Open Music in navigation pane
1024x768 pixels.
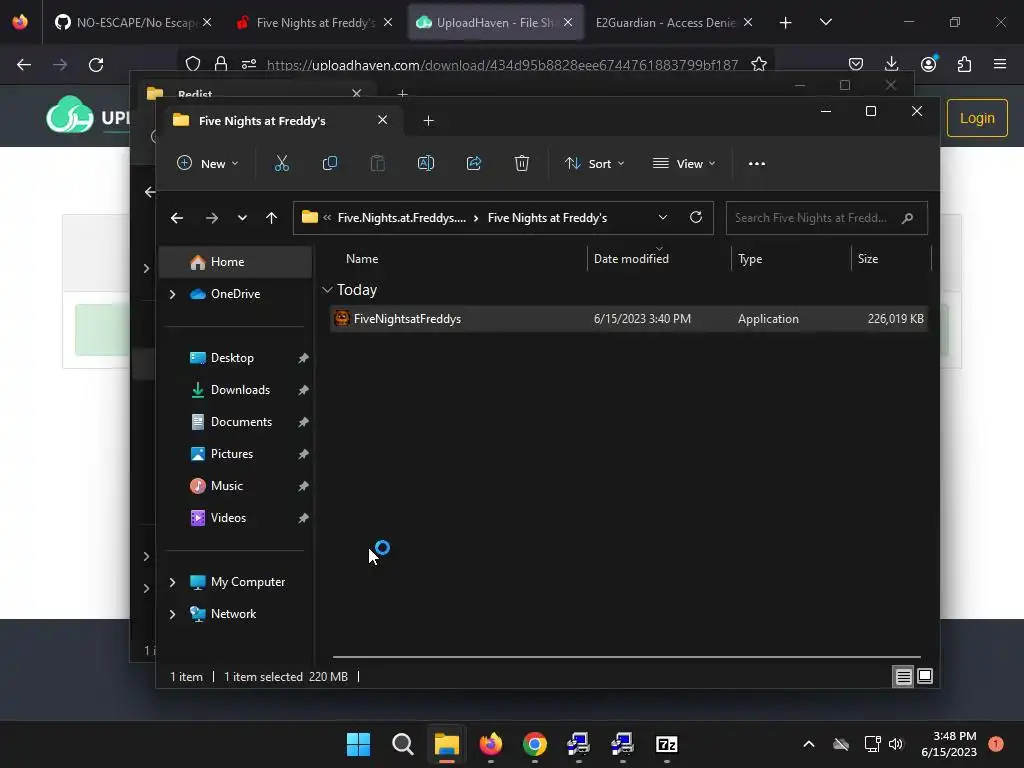(235, 486)
